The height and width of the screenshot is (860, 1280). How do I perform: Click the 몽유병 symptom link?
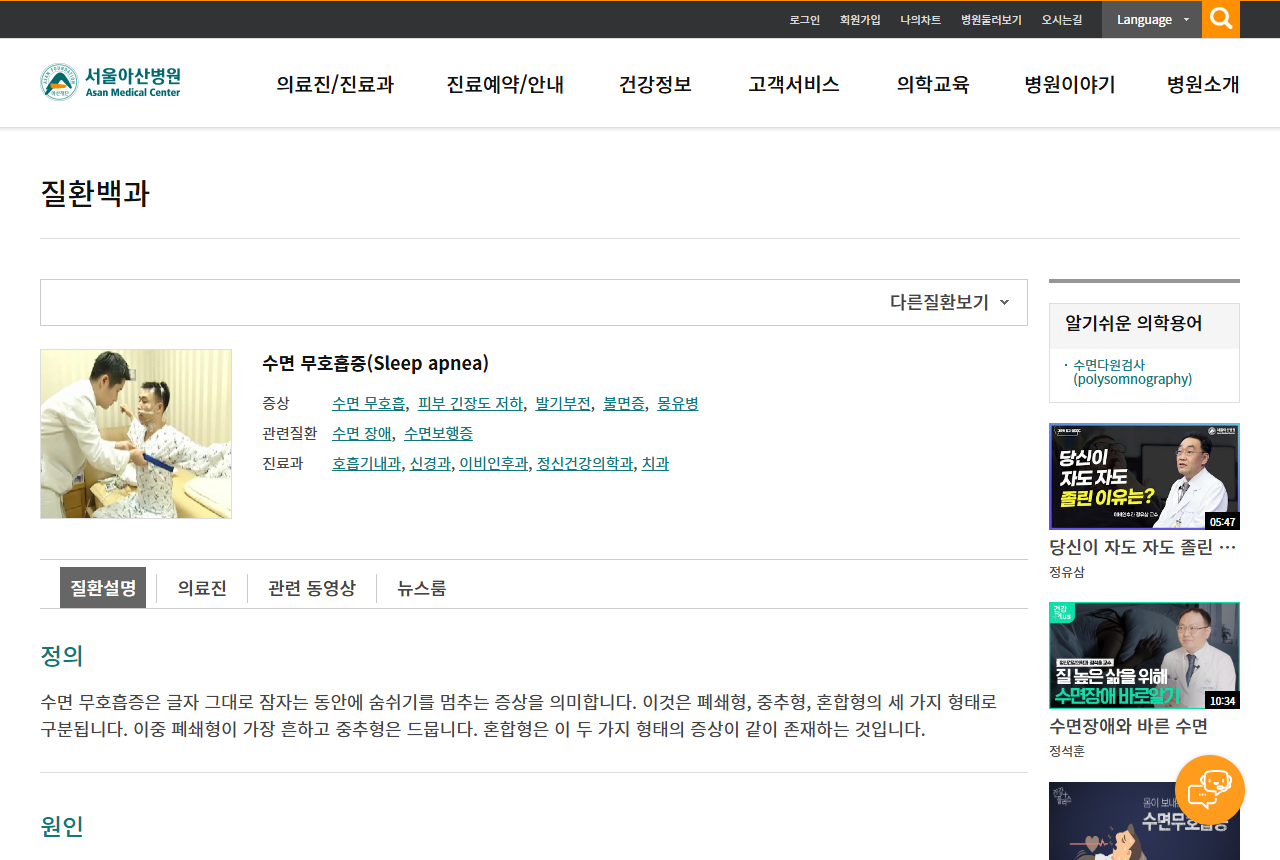678,404
